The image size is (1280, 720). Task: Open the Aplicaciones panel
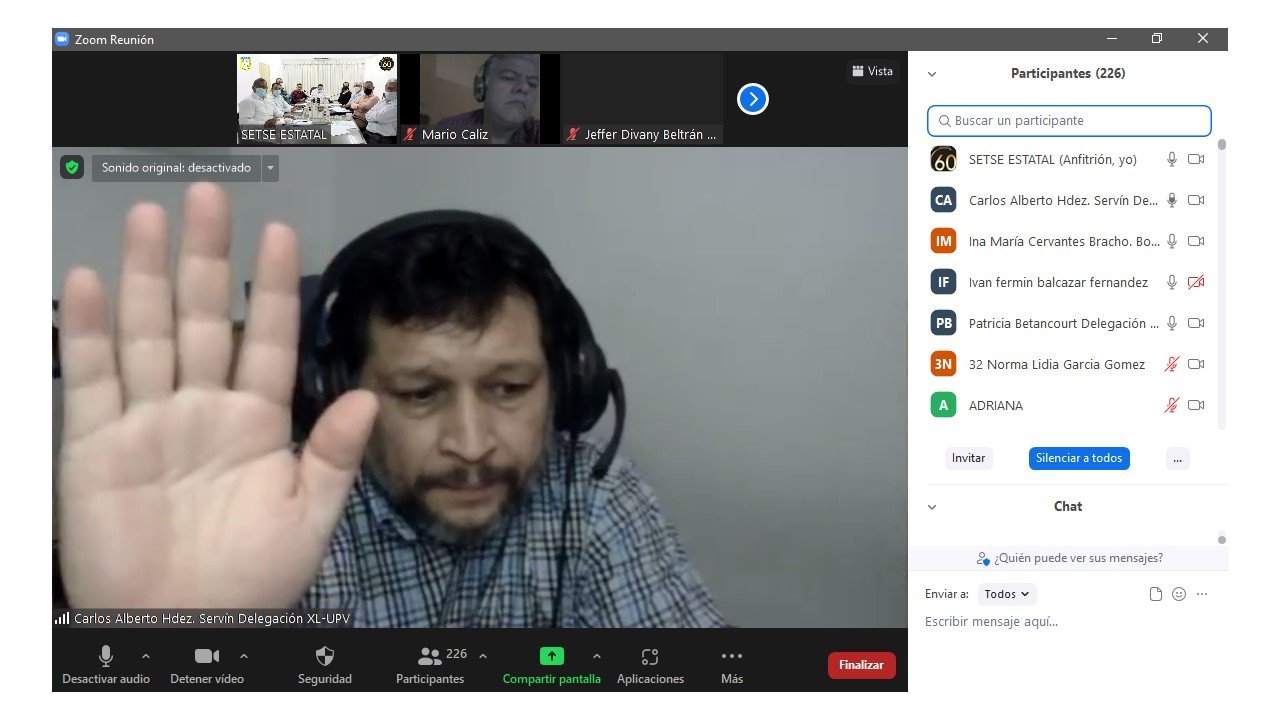(650, 666)
